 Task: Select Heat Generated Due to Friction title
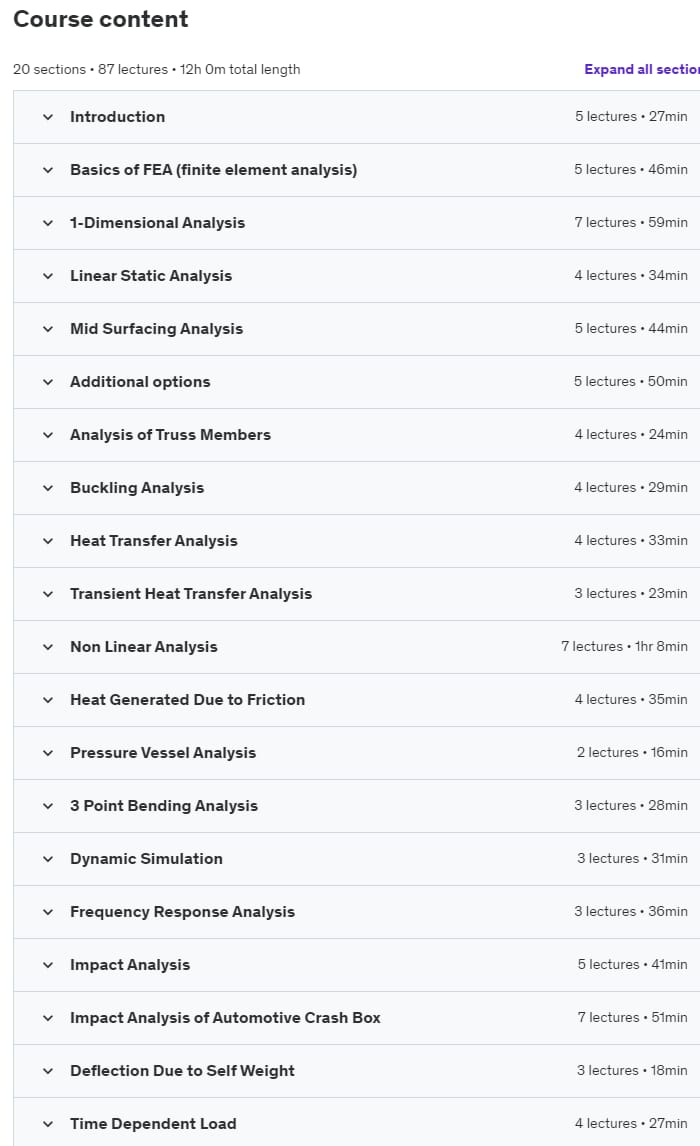tap(187, 699)
